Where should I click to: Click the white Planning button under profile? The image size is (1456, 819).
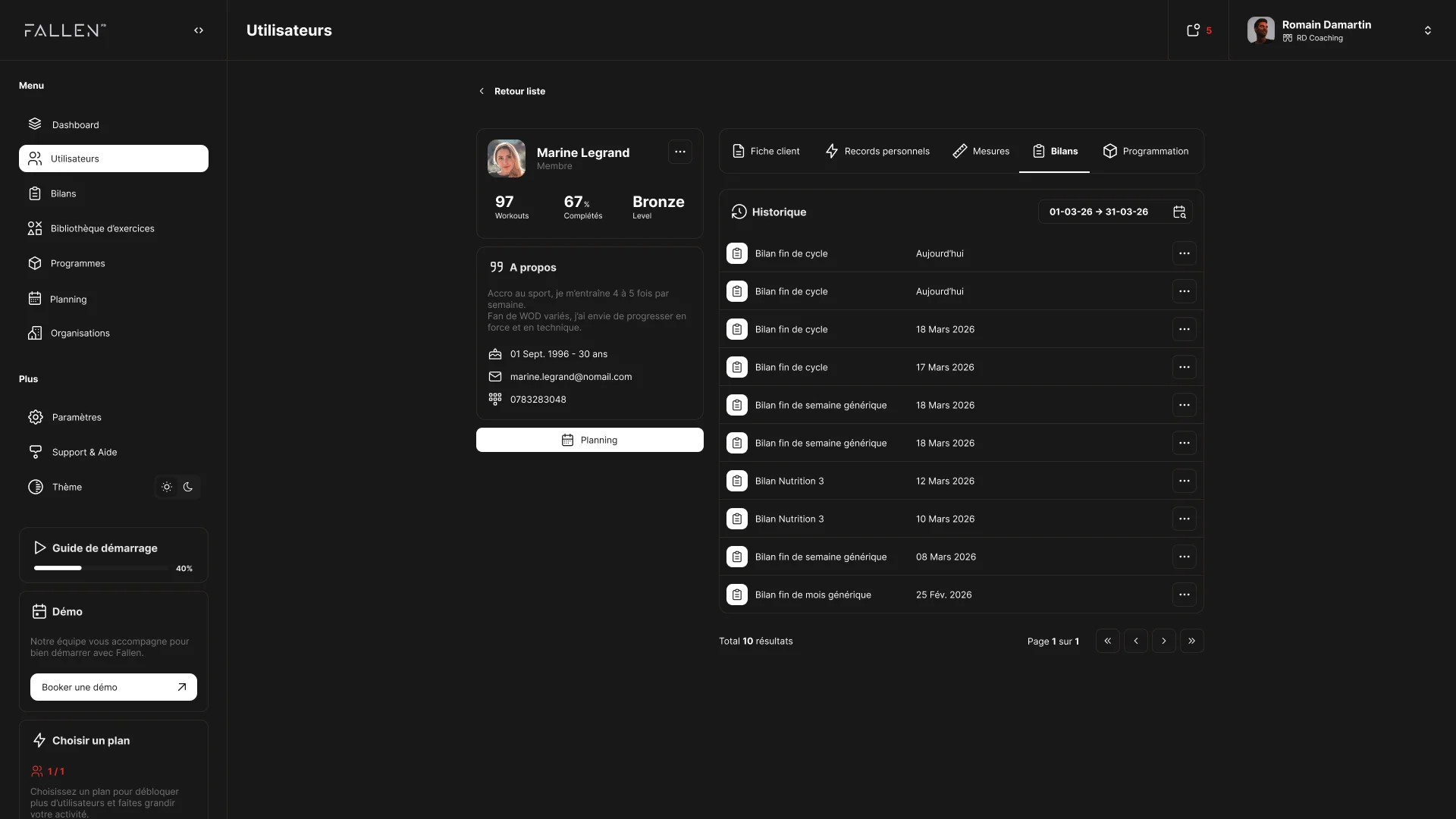pyautogui.click(x=590, y=440)
